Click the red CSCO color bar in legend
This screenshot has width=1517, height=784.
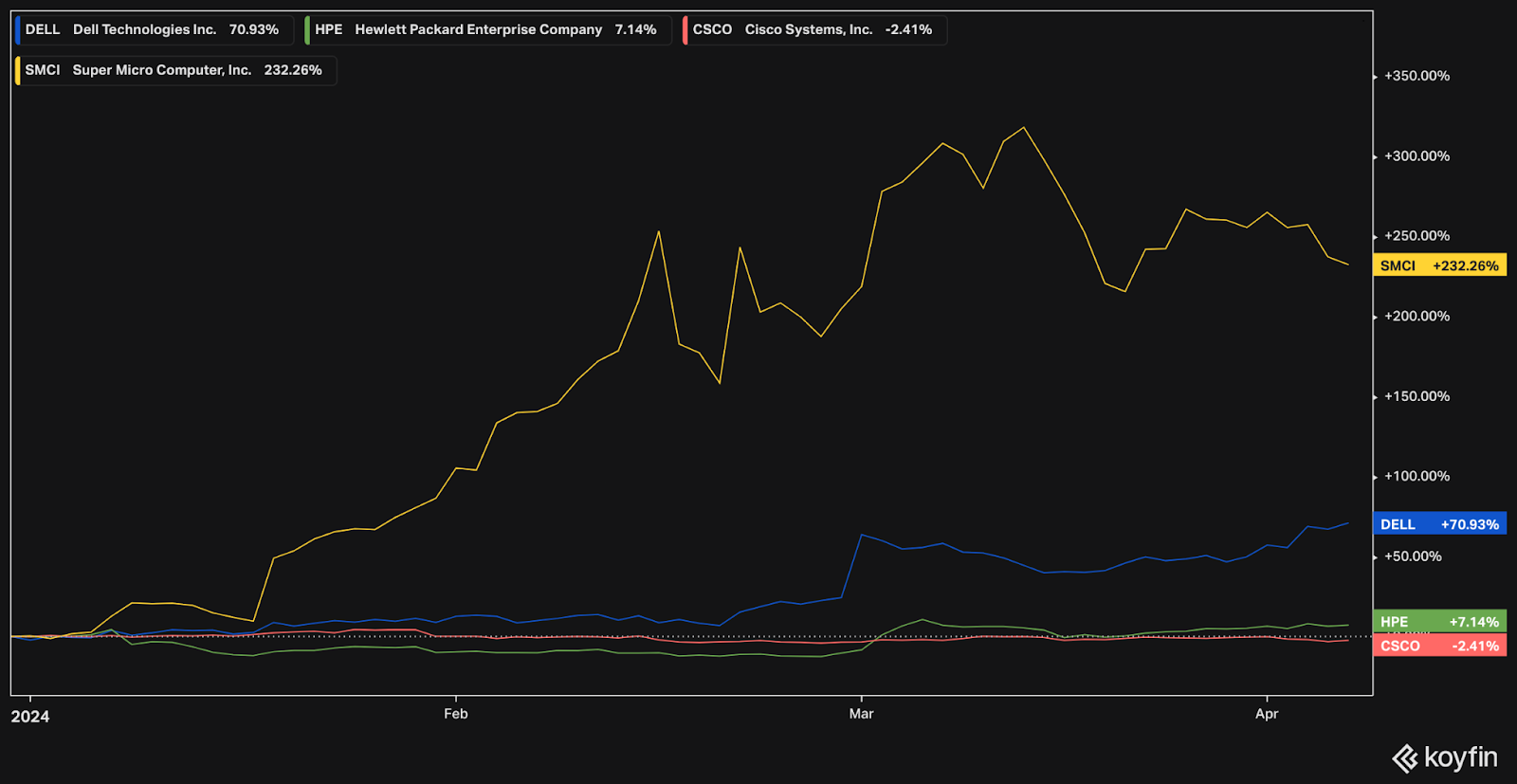685,29
